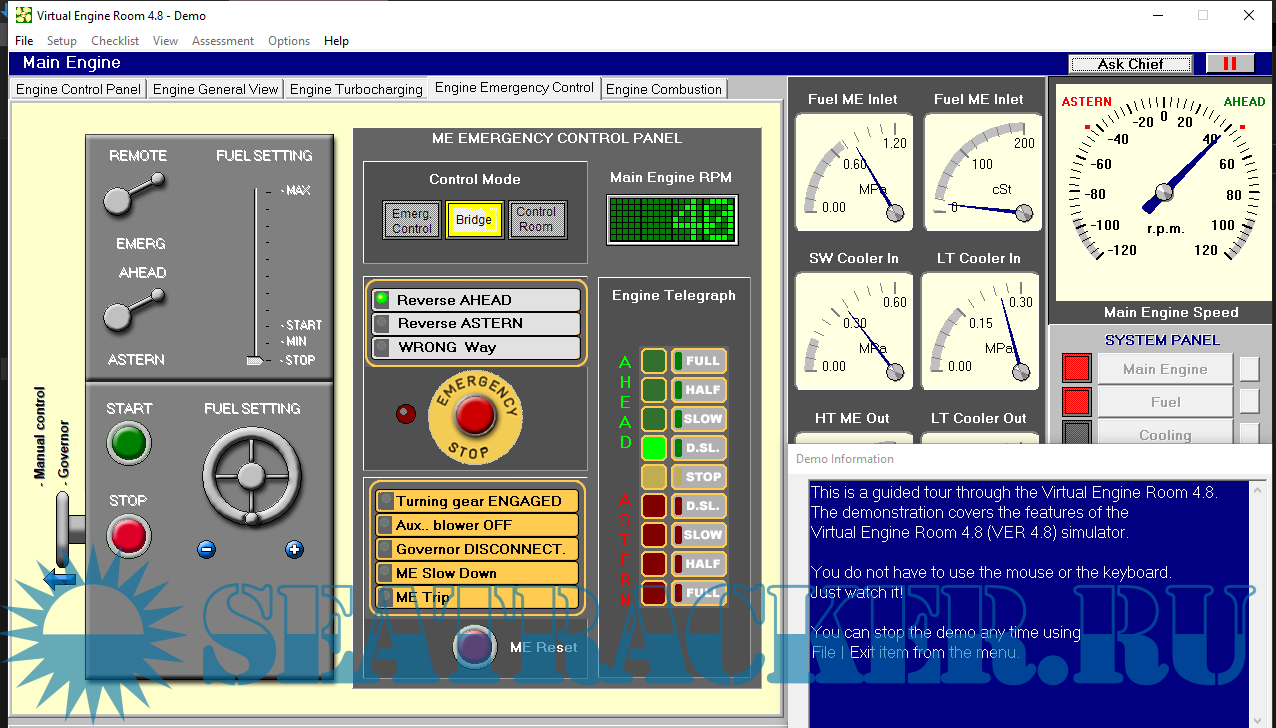Image resolution: width=1276 pixels, height=728 pixels.
Task: Click the blue Manual control arrow
Action: point(60,578)
